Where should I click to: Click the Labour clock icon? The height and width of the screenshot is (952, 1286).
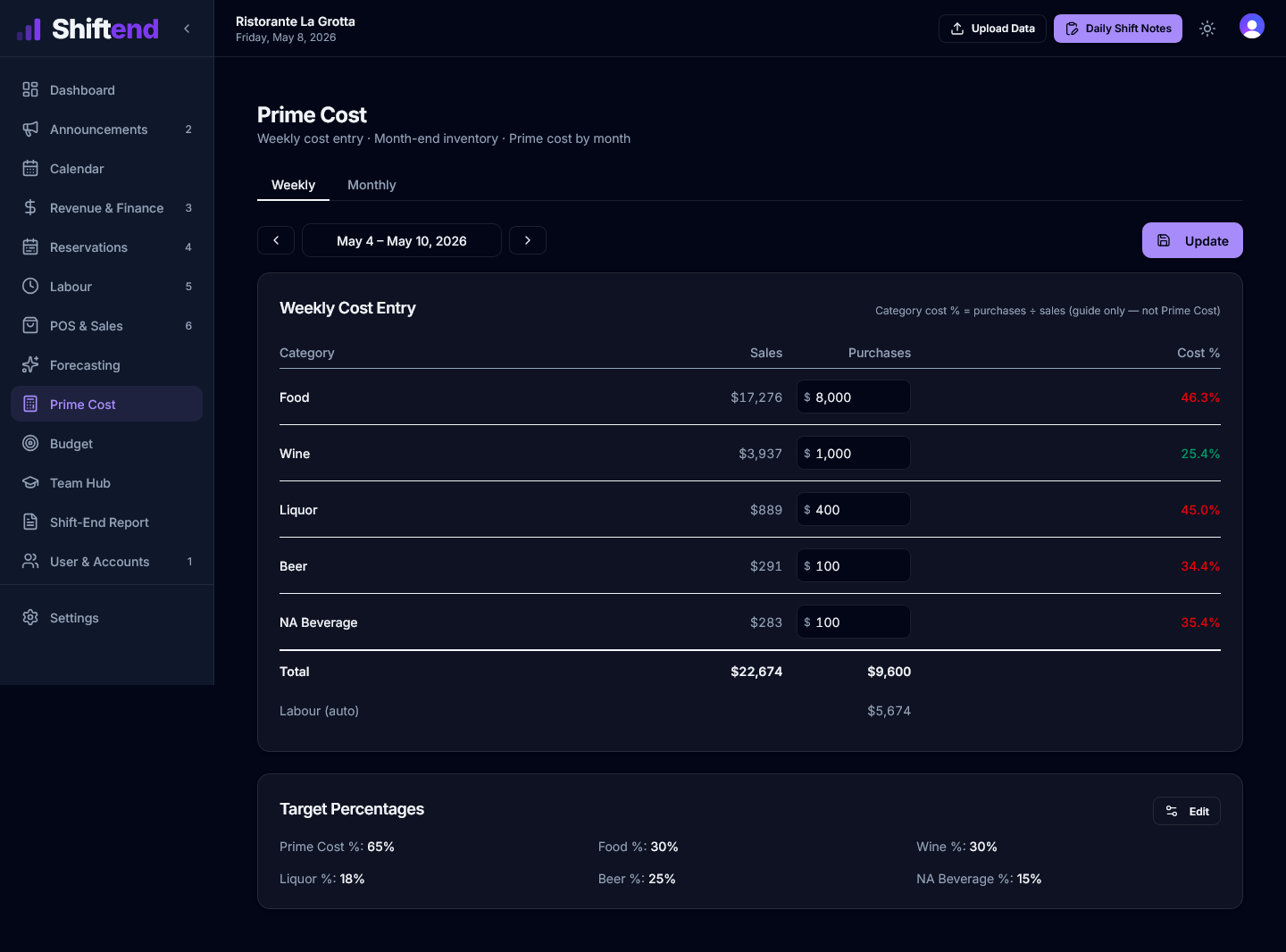30,286
